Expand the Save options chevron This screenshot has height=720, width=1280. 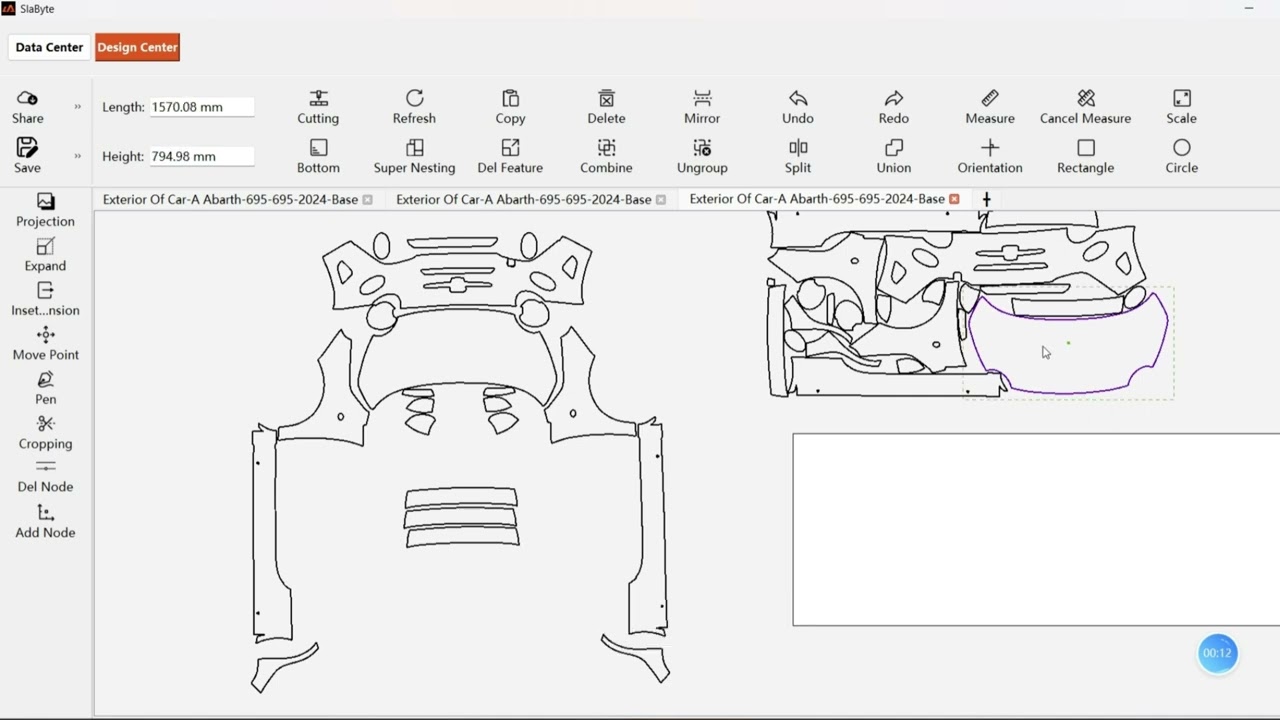77,156
